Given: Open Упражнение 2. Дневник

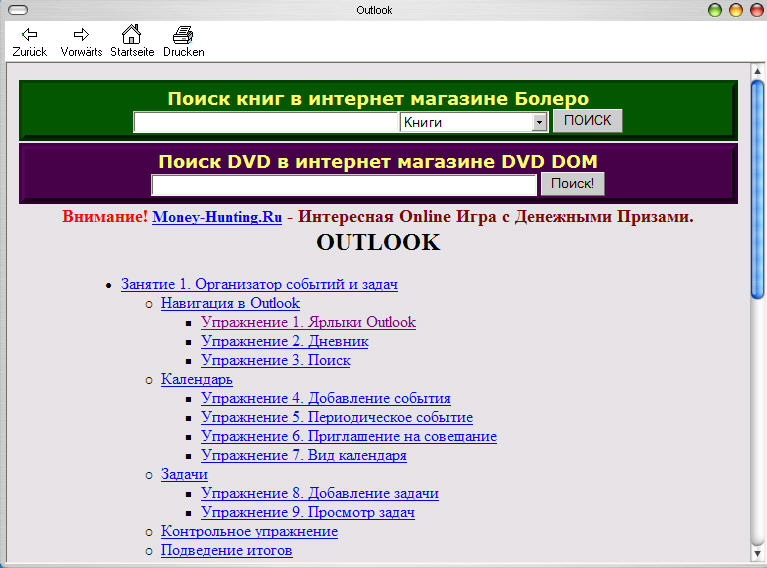Looking at the screenshot, I should [285, 341].
